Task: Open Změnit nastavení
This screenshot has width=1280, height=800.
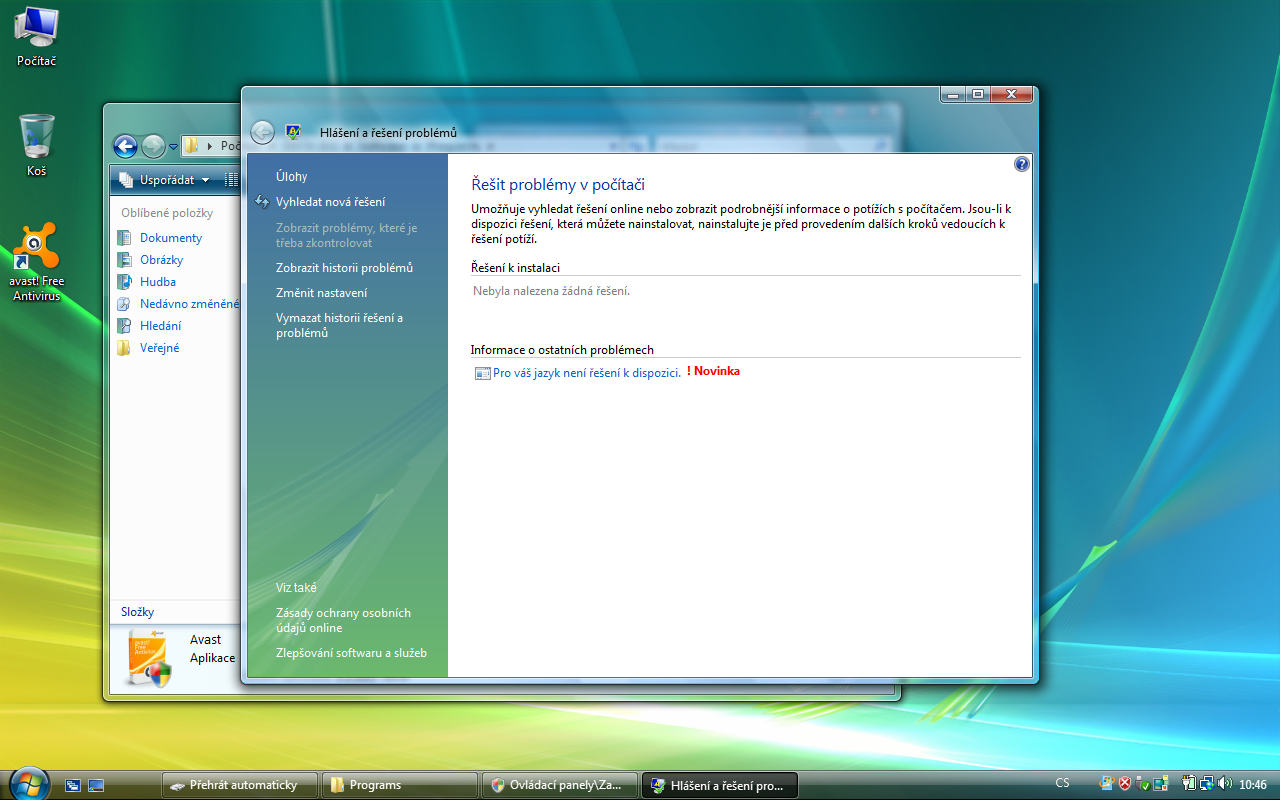Action: click(x=321, y=293)
